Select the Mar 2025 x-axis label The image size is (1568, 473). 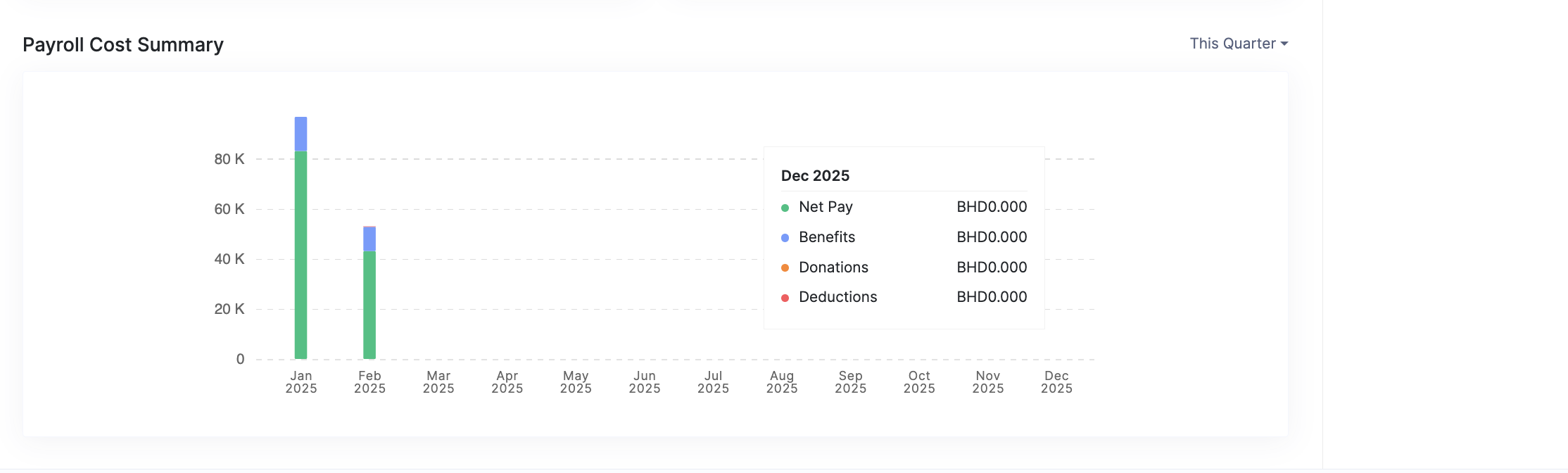tap(438, 382)
